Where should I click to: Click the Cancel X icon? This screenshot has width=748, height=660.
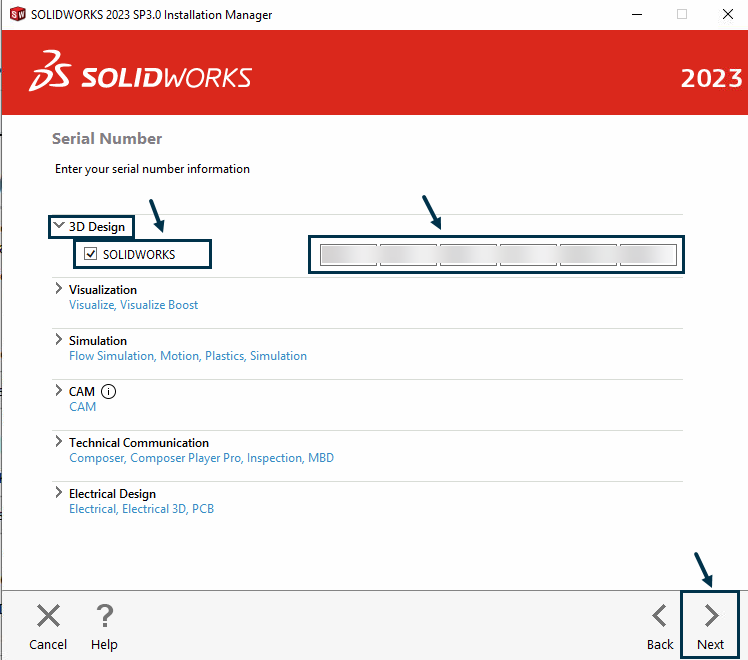(x=48, y=616)
